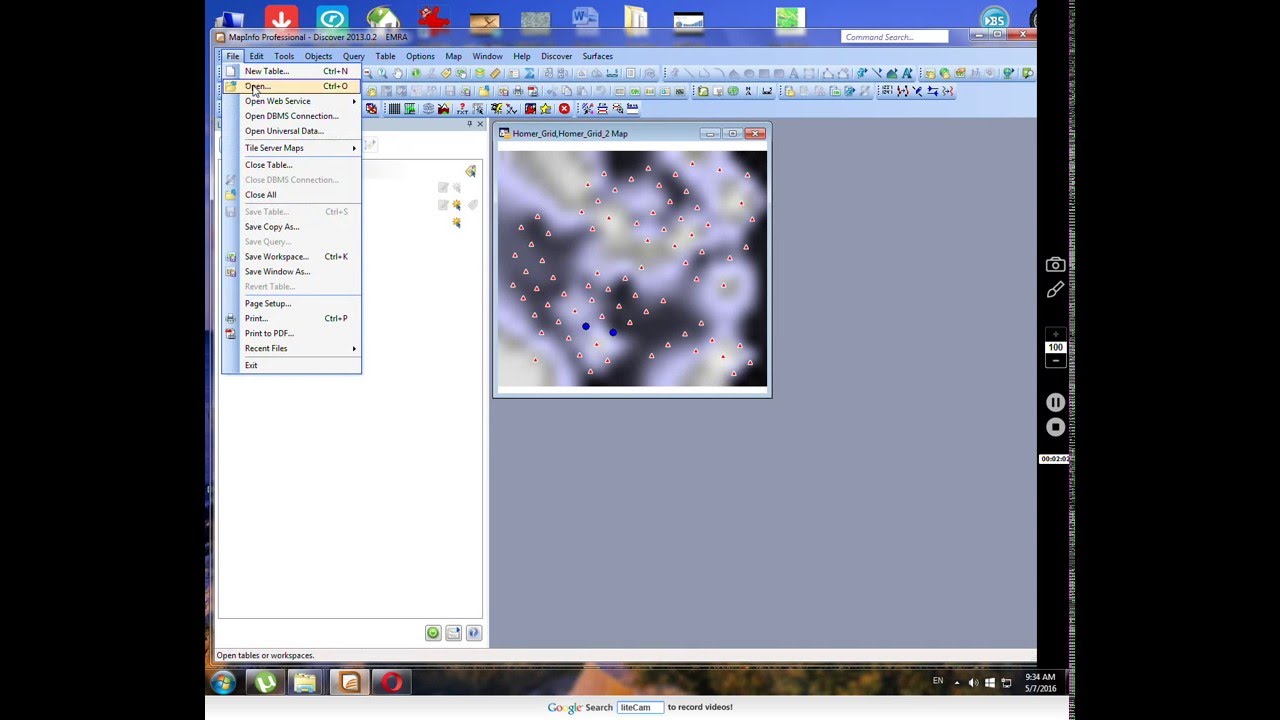Open the Help menu
The image size is (1280, 720).
click(x=522, y=56)
